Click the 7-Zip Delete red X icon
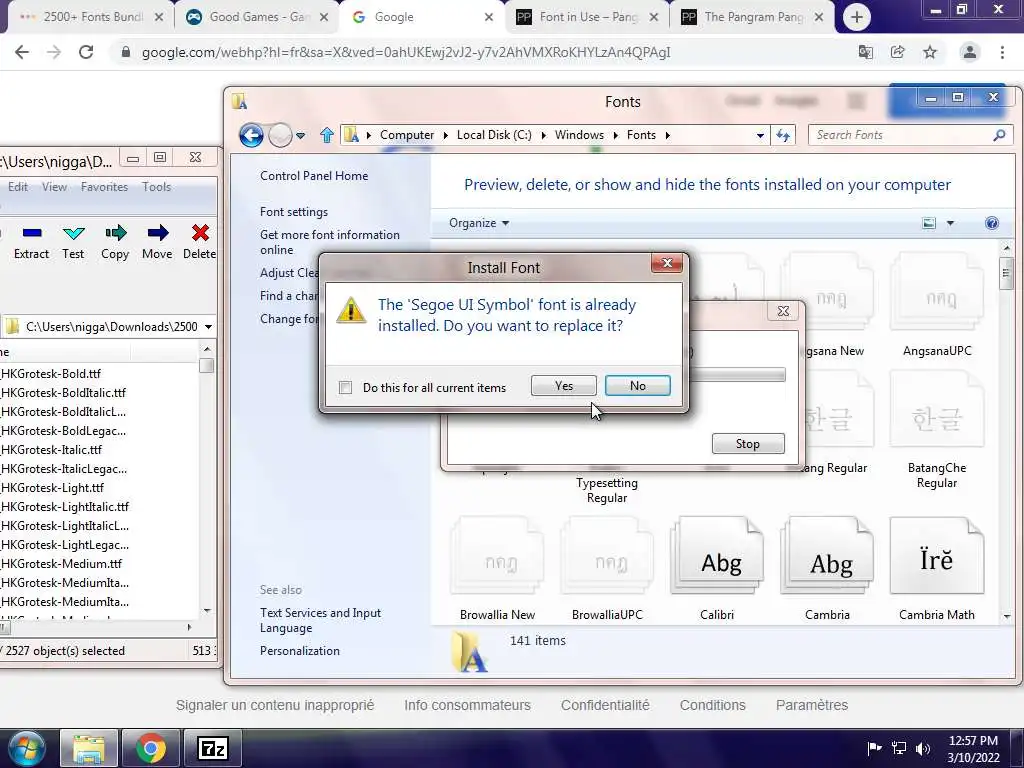This screenshot has height=768, width=1024. click(200, 232)
